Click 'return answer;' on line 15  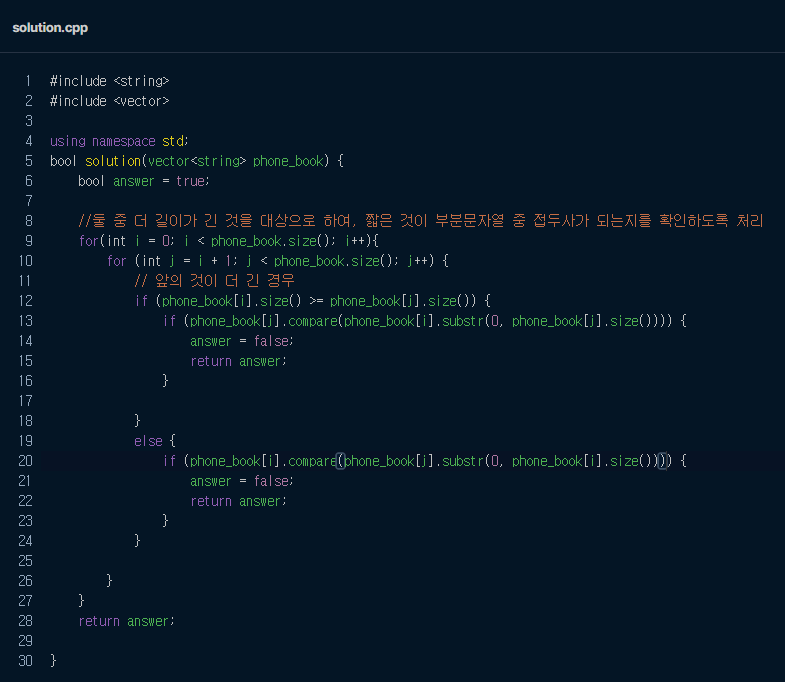(238, 361)
